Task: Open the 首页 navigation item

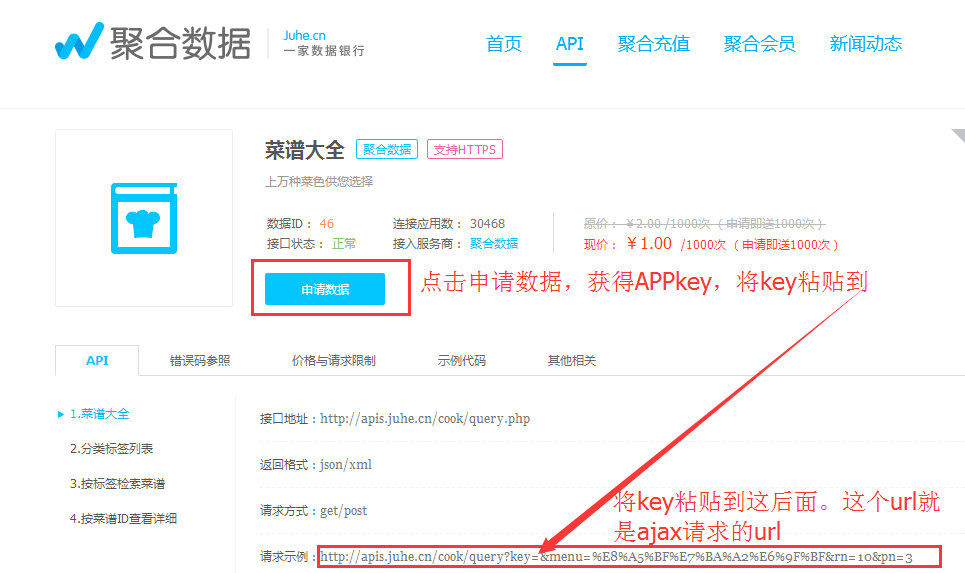Action: click(503, 44)
